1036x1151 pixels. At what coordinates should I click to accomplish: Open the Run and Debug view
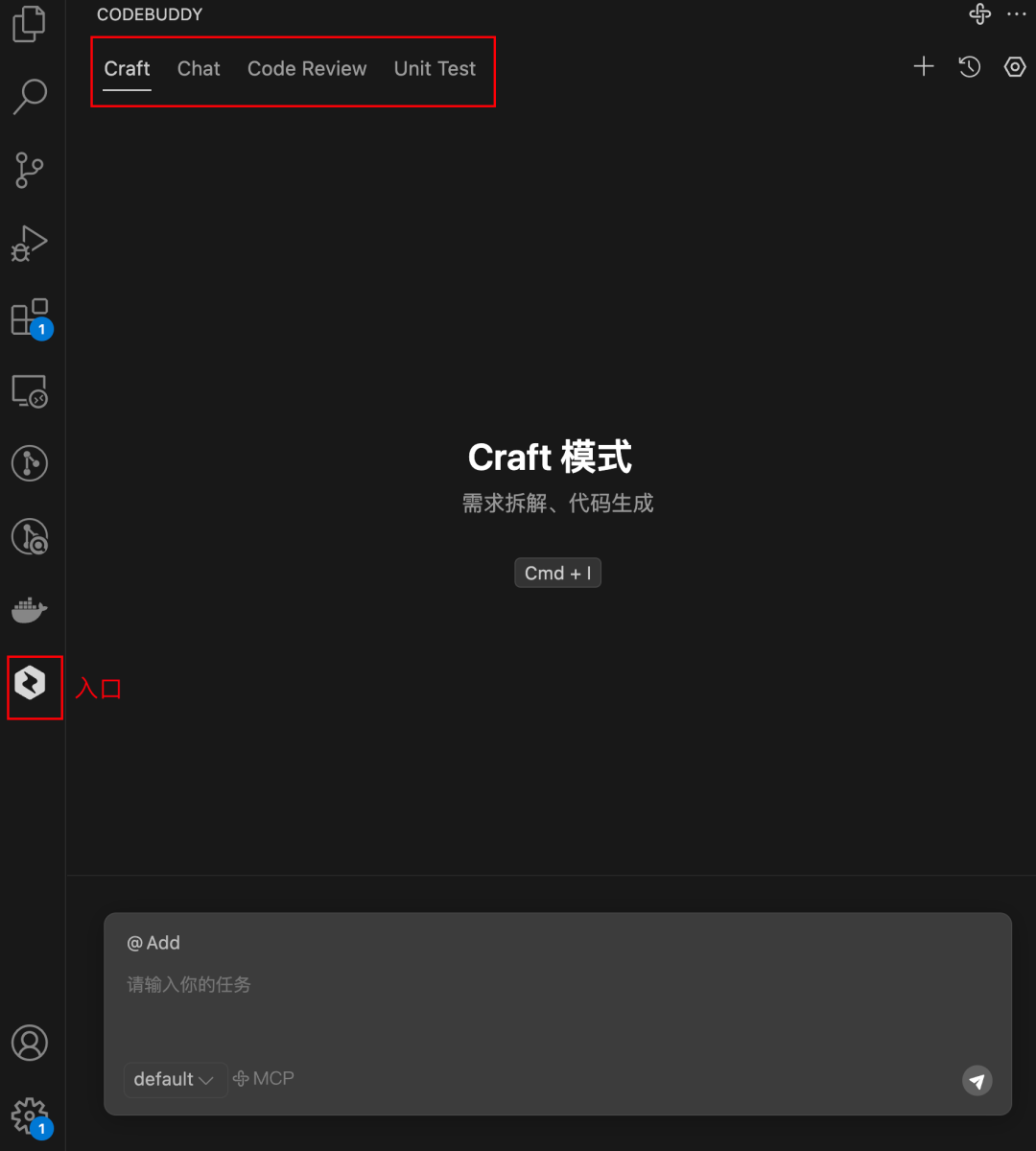click(30, 244)
